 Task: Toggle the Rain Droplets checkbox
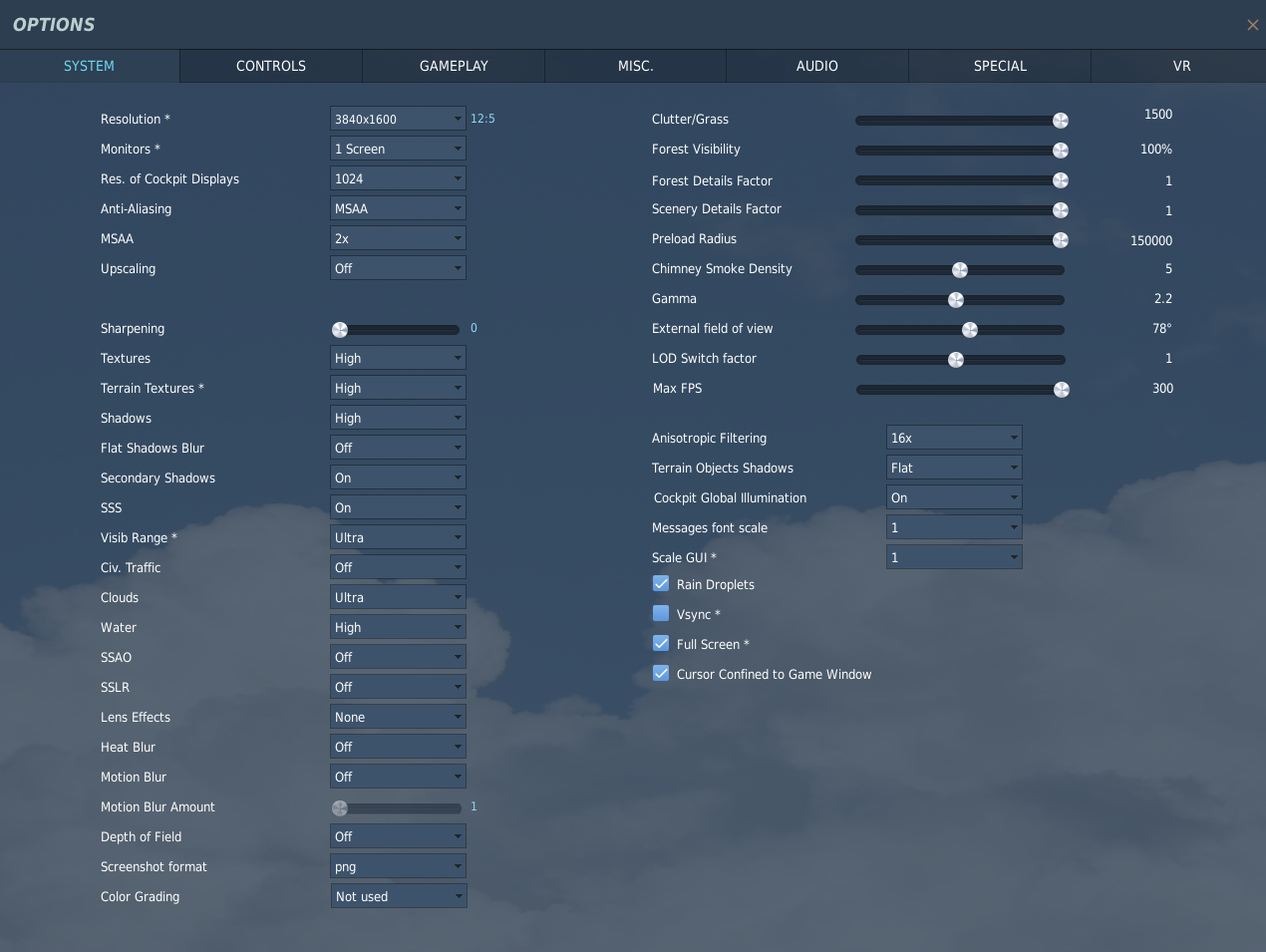[661, 584]
